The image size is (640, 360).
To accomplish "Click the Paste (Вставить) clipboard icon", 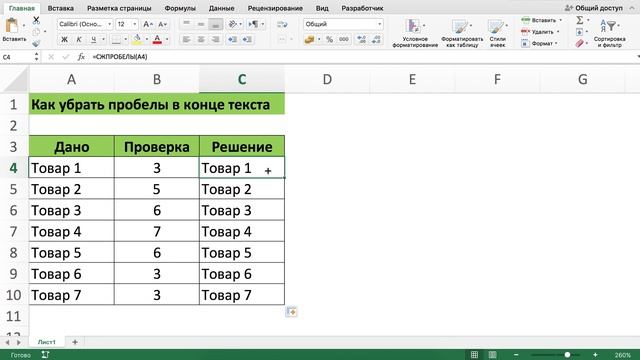I will (x=12, y=26).
